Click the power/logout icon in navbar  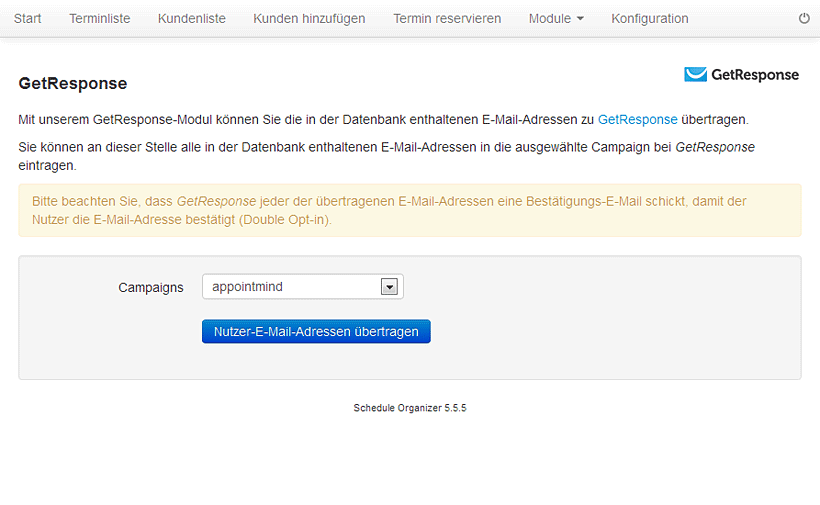pos(804,18)
